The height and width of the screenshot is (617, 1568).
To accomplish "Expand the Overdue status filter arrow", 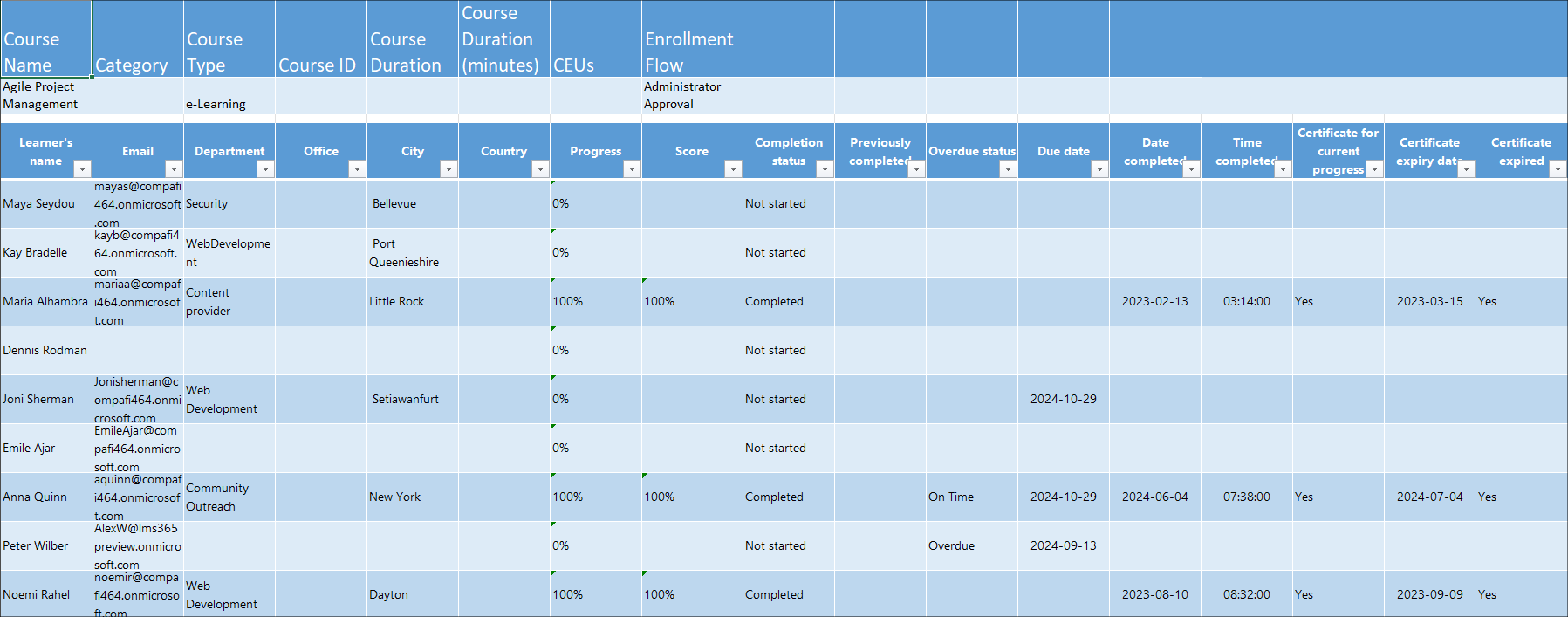I will point(1008,169).
